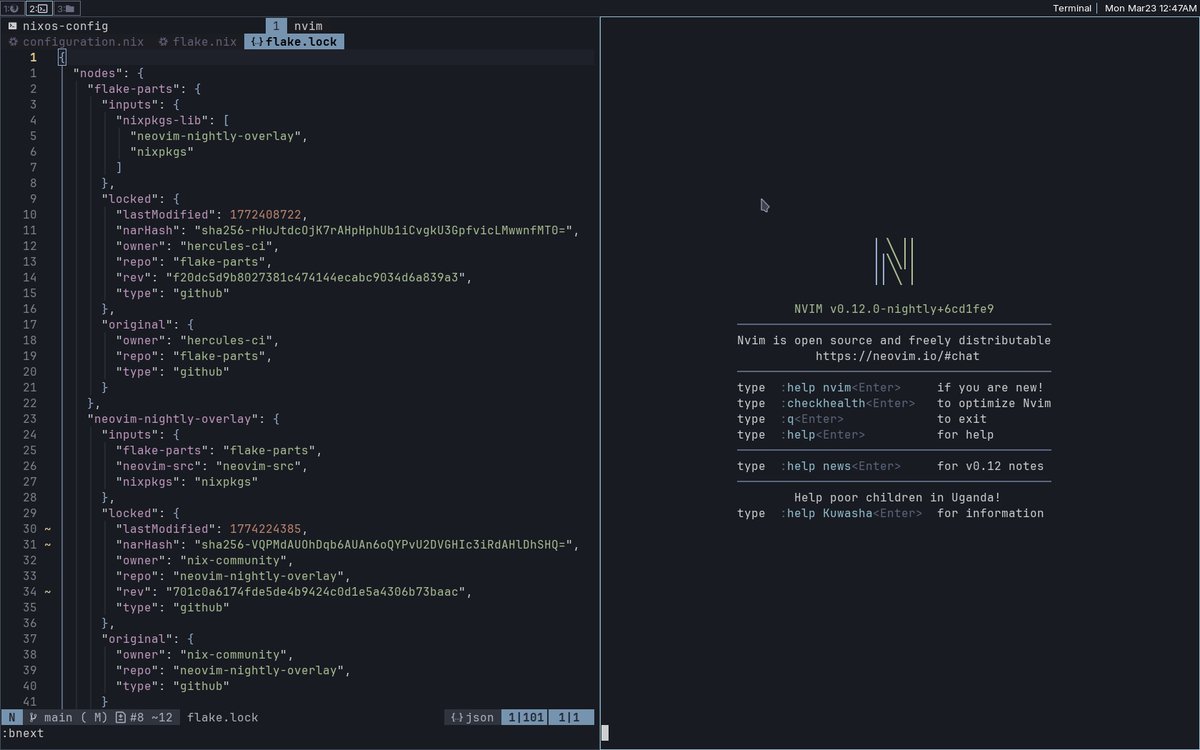Click the :bnext command line

tap(23, 733)
